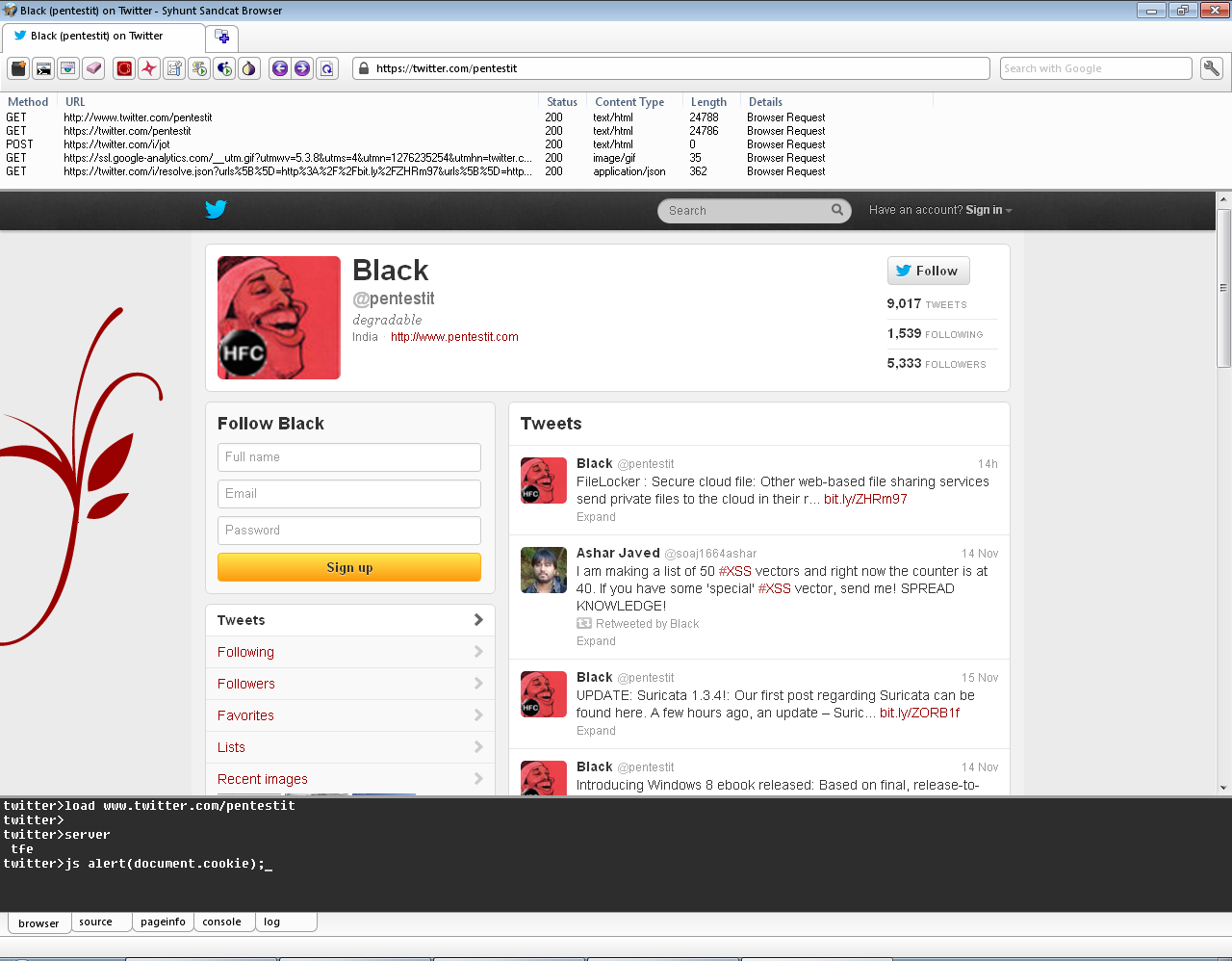This screenshot has height=961, width=1232.
Task: Open the 5,333 Followers count
Action: [x=937, y=363]
